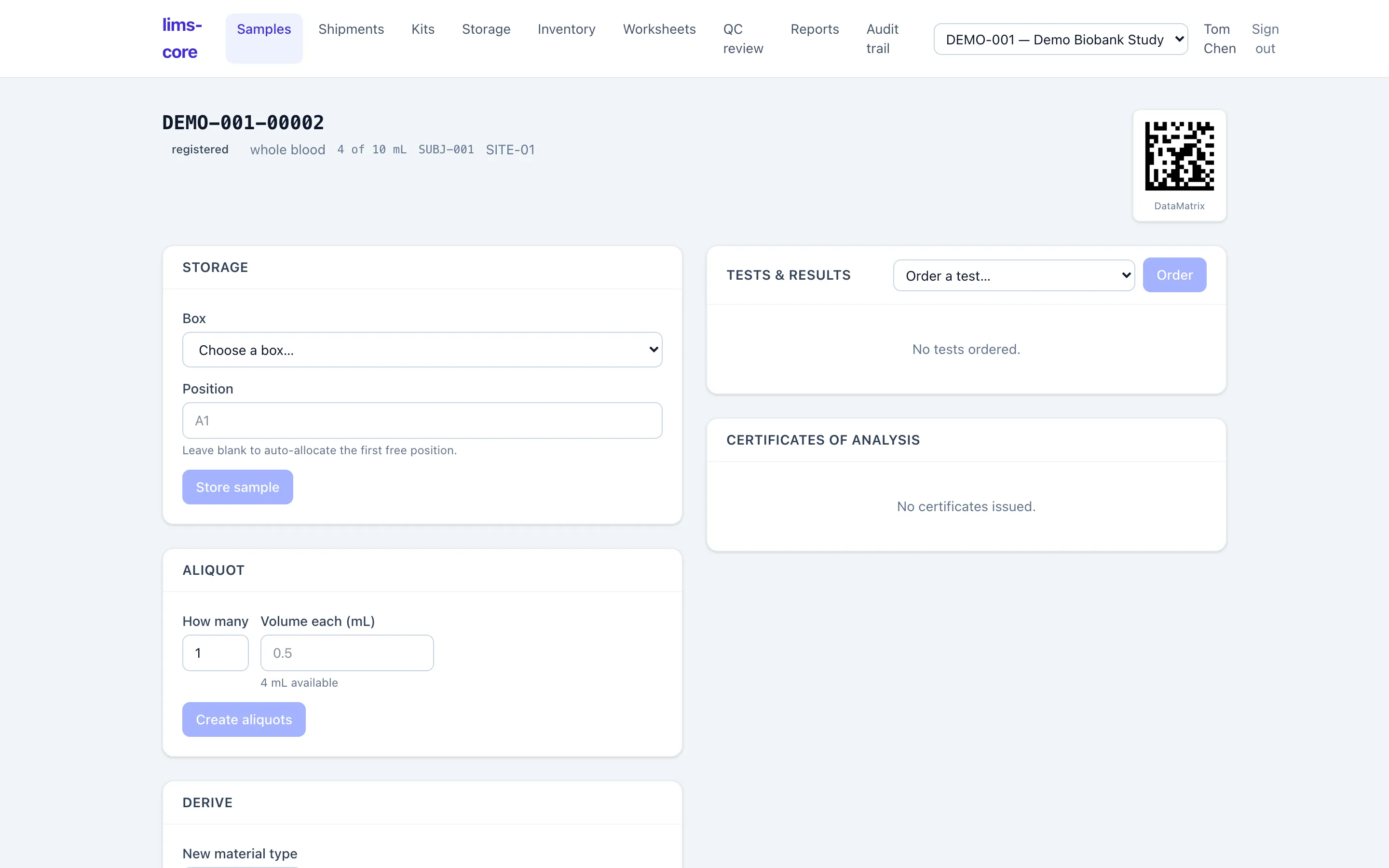Select the sample ID DEMO-001-00002 heading
1389x868 pixels.
point(244,122)
